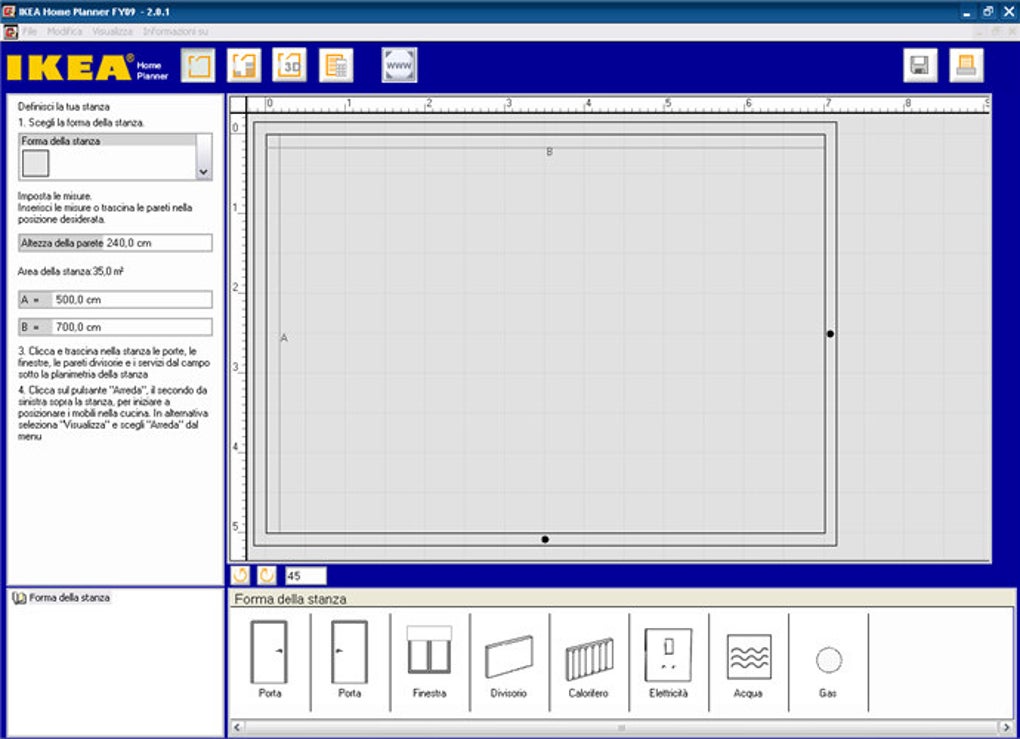Image resolution: width=1020 pixels, height=739 pixels.
Task: Click the right wall drag handle dot
Action: [x=830, y=334]
